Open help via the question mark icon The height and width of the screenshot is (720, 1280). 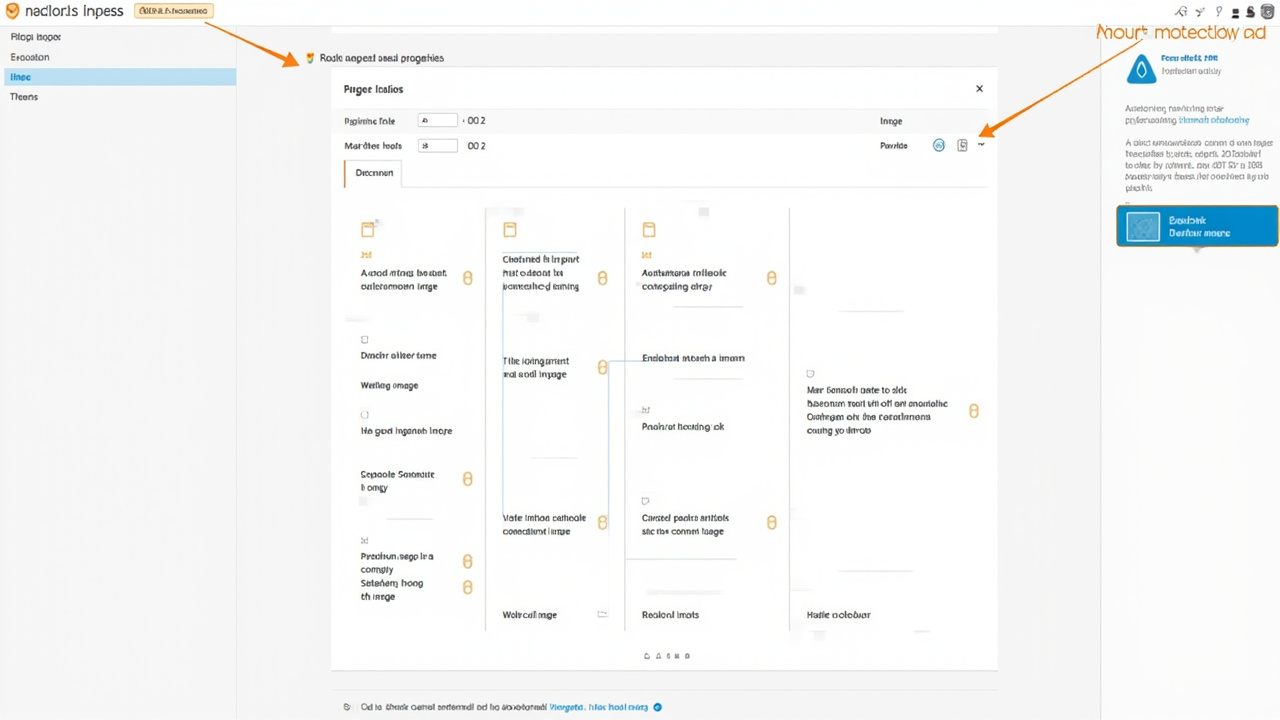(x=1219, y=11)
